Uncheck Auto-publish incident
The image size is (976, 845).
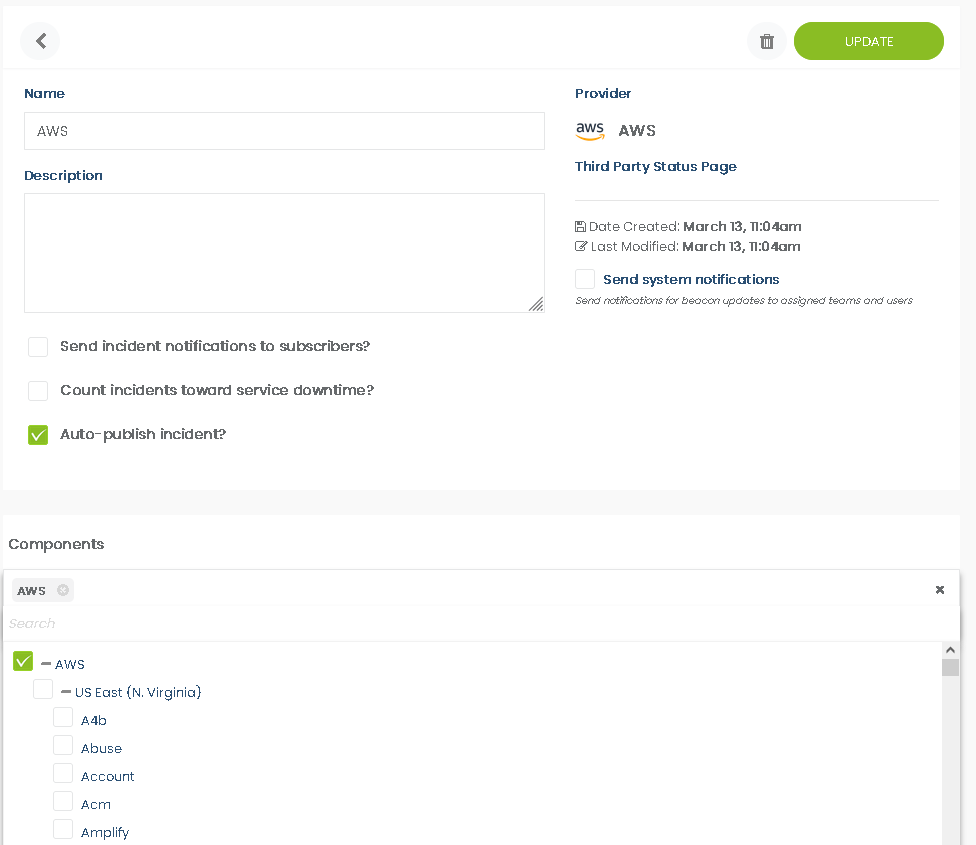38,434
